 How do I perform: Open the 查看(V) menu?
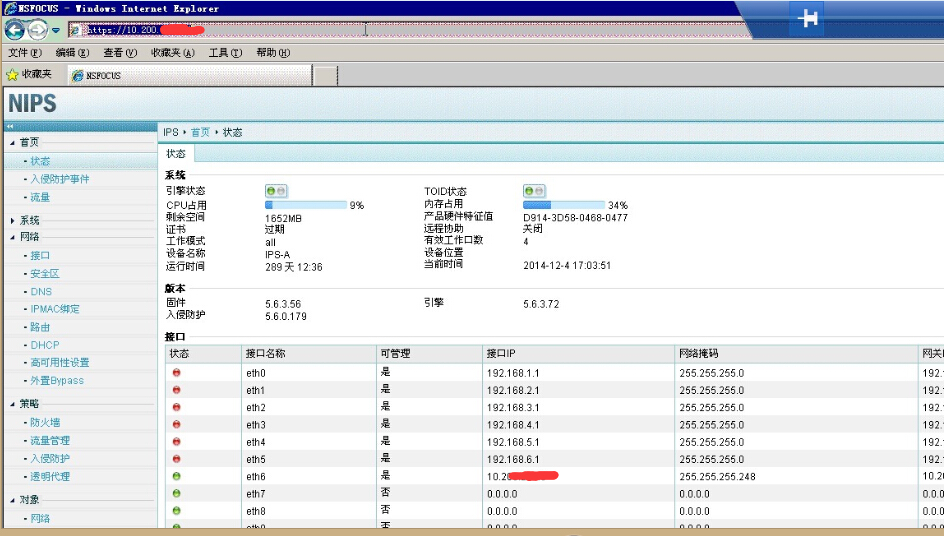120,53
